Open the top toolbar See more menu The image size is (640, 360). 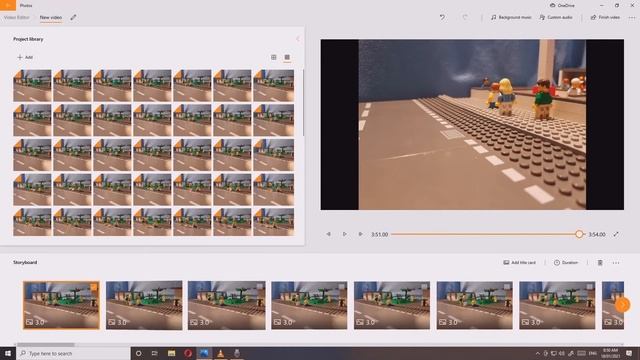[632, 17]
